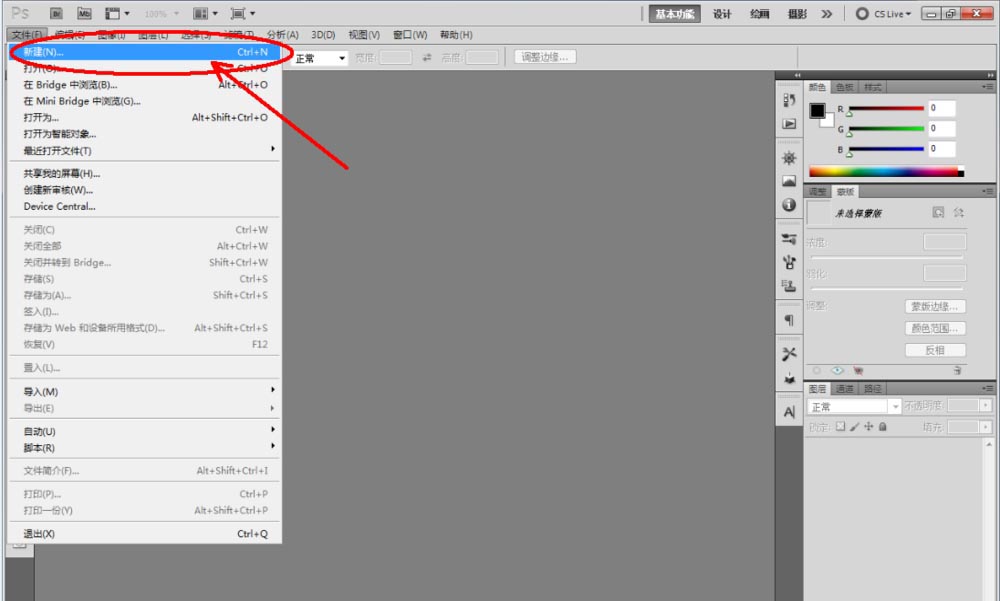This screenshot has width=1000, height=601.
Task: Choose 退出(X) from the File menu
Action: (x=144, y=533)
